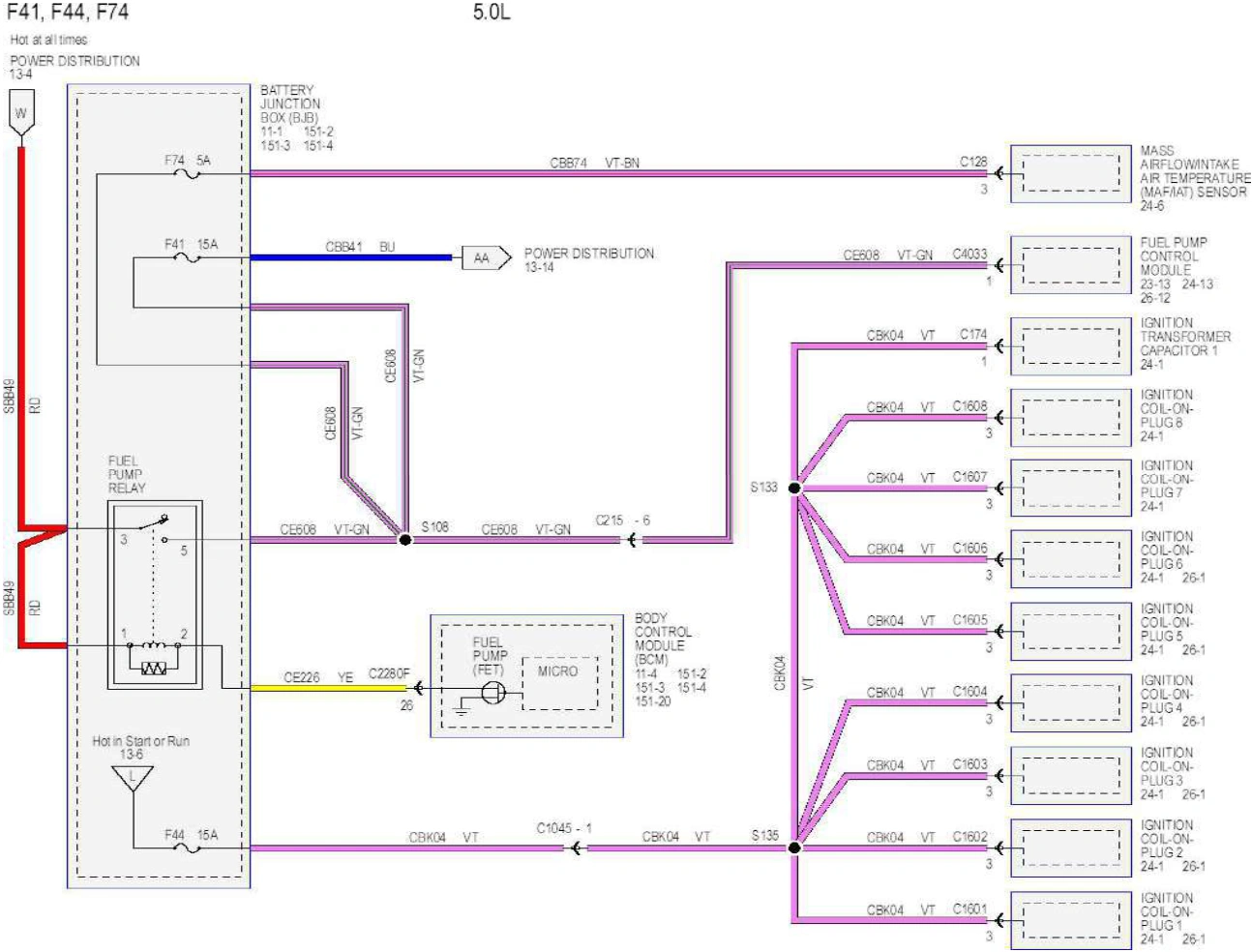Select the ignition coil-on-plug 1 box
Image resolution: width=1252 pixels, height=952 pixels.
tap(1071, 921)
